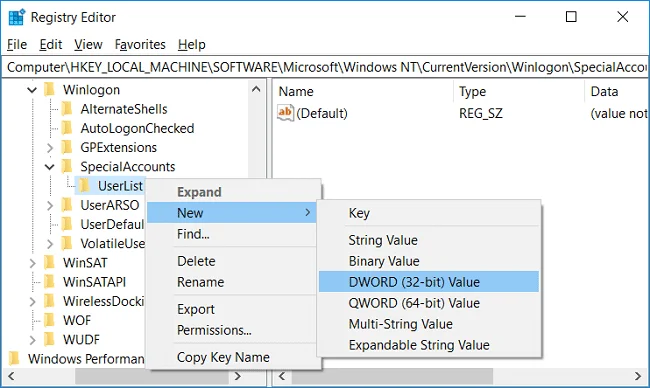Click the values pane scroll-left arrow

[x=282, y=376]
